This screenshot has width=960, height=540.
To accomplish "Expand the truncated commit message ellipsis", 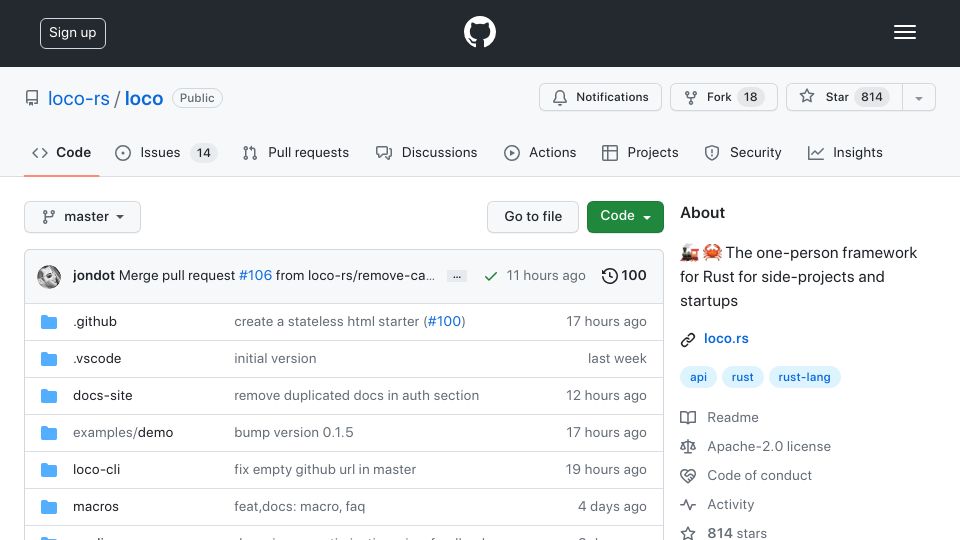I will [x=457, y=276].
